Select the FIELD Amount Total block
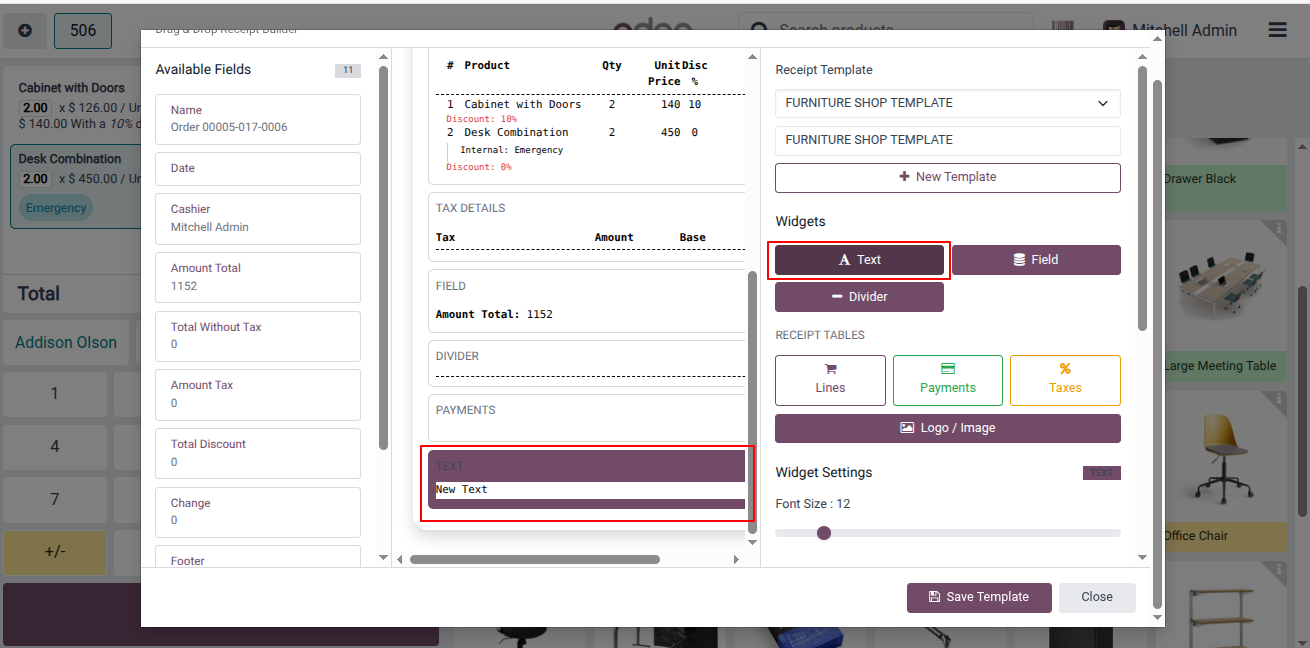The image size is (1310, 648). point(587,302)
